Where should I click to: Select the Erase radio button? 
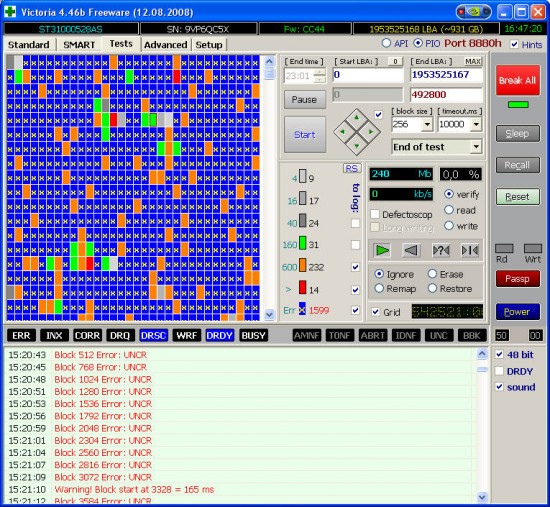[432, 274]
